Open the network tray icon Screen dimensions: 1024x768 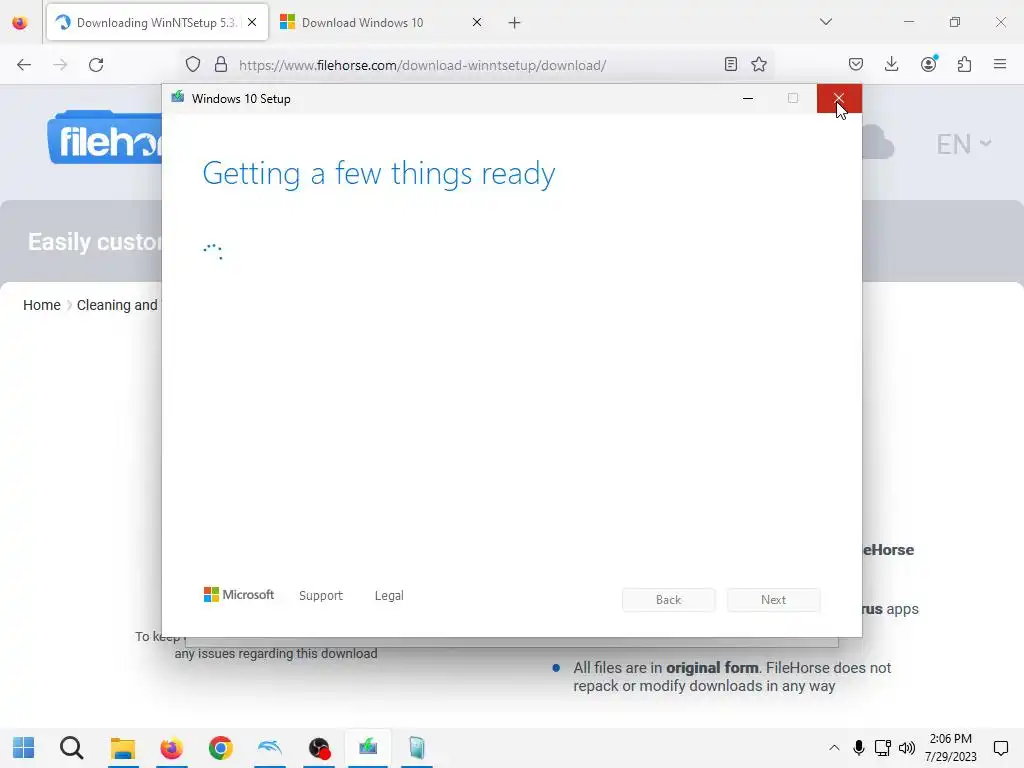click(883, 748)
